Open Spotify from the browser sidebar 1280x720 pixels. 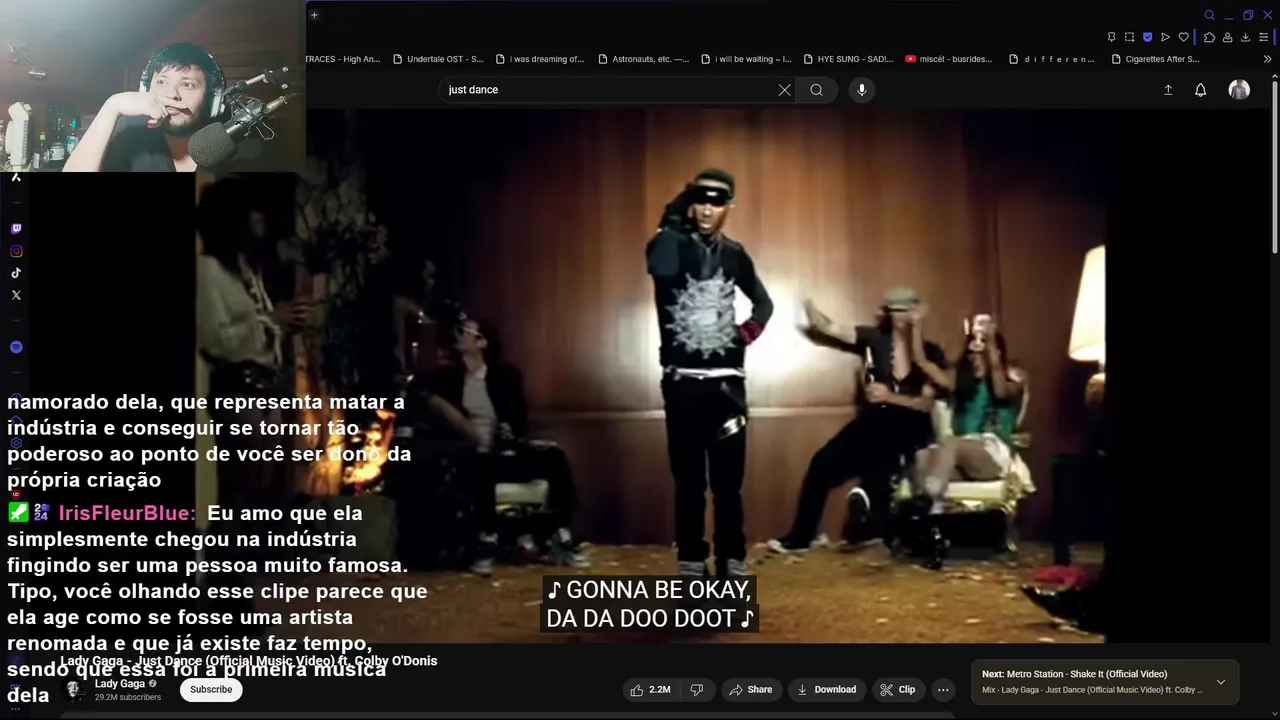(16, 347)
